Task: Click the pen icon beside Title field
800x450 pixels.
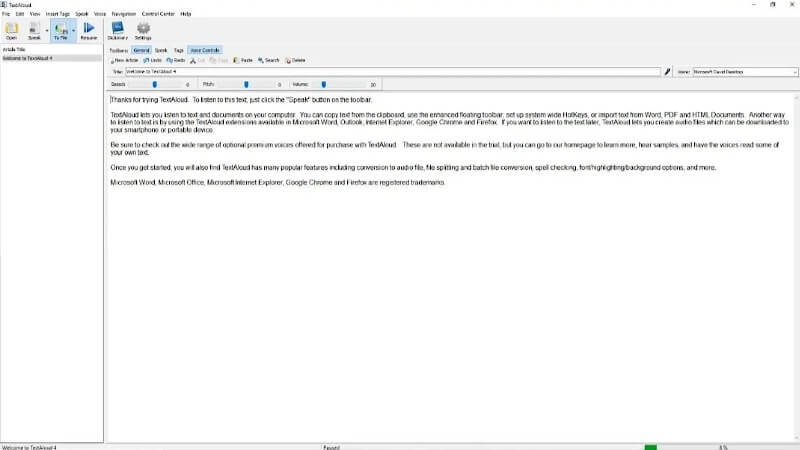Action: click(667, 72)
